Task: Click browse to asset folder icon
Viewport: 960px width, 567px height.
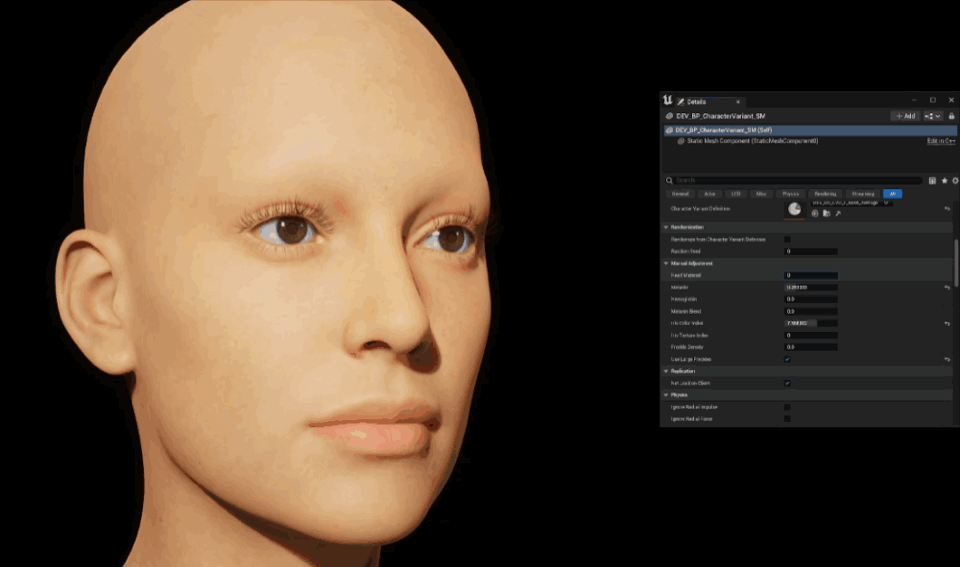Action: [x=827, y=214]
